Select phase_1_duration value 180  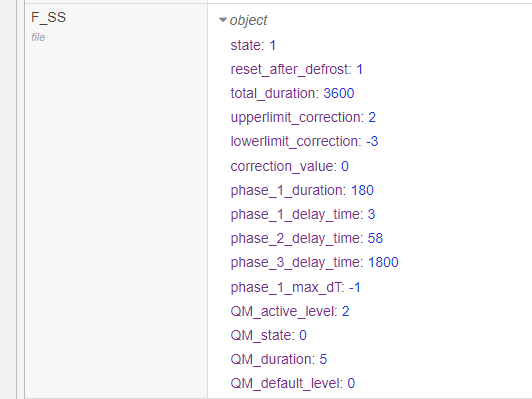[x=362, y=190]
